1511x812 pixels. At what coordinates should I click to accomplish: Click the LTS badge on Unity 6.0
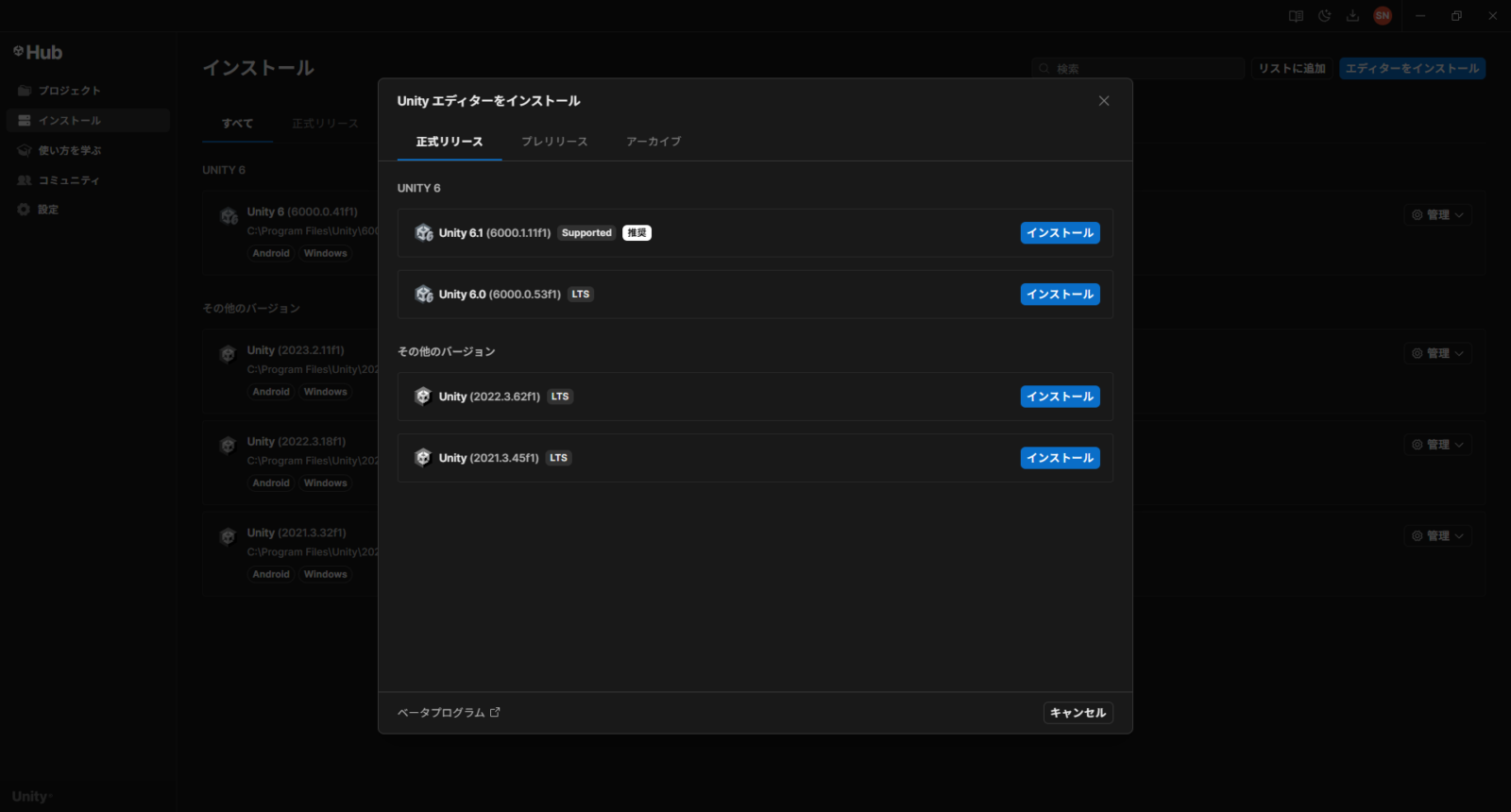tap(581, 295)
